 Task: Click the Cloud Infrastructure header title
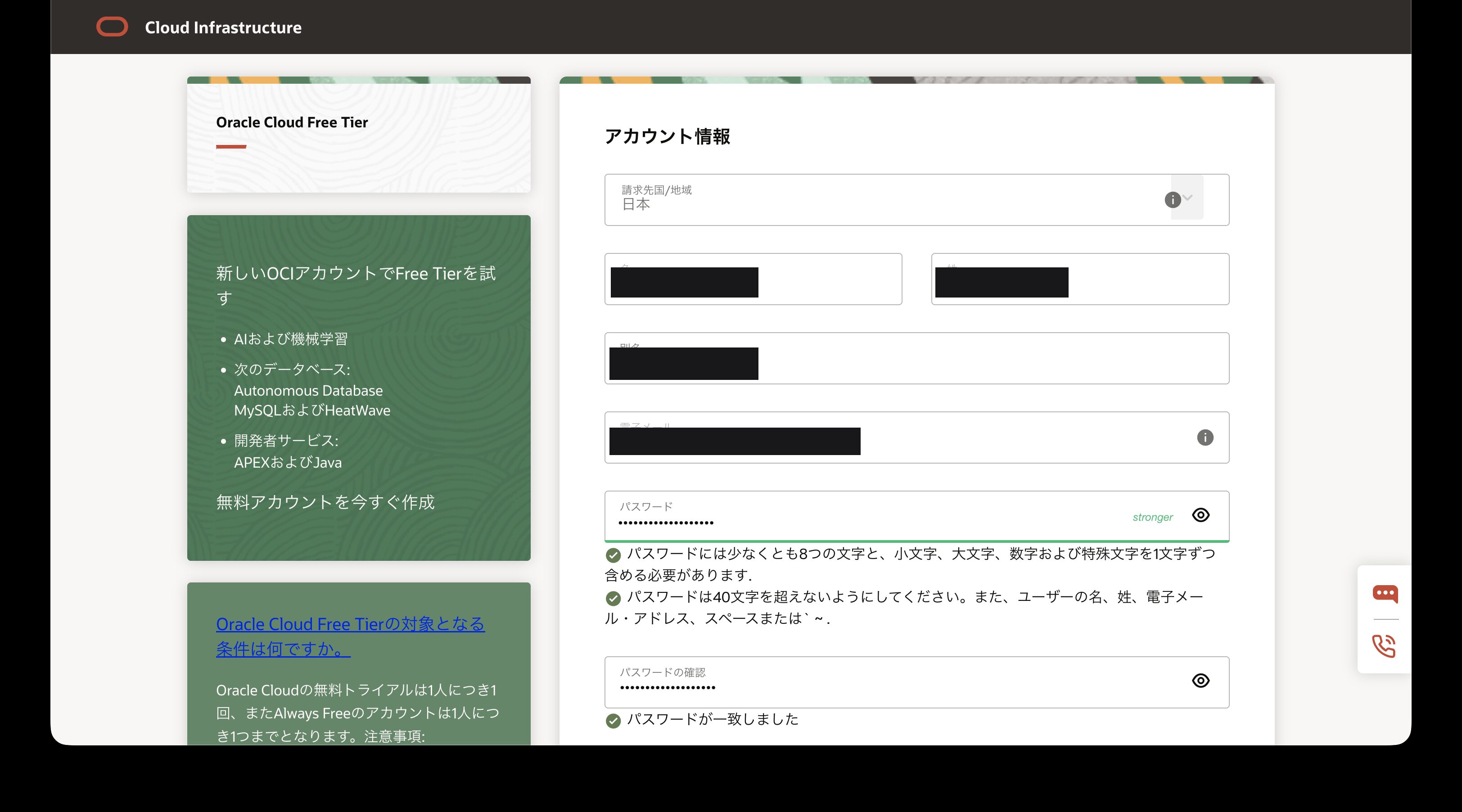(x=223, y=27)
